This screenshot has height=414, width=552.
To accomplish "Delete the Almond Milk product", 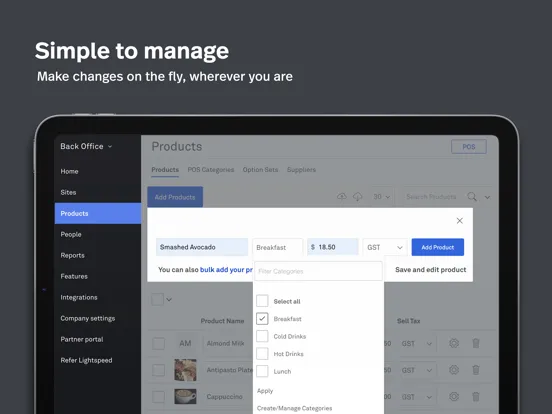I will [x=476, y=343].
